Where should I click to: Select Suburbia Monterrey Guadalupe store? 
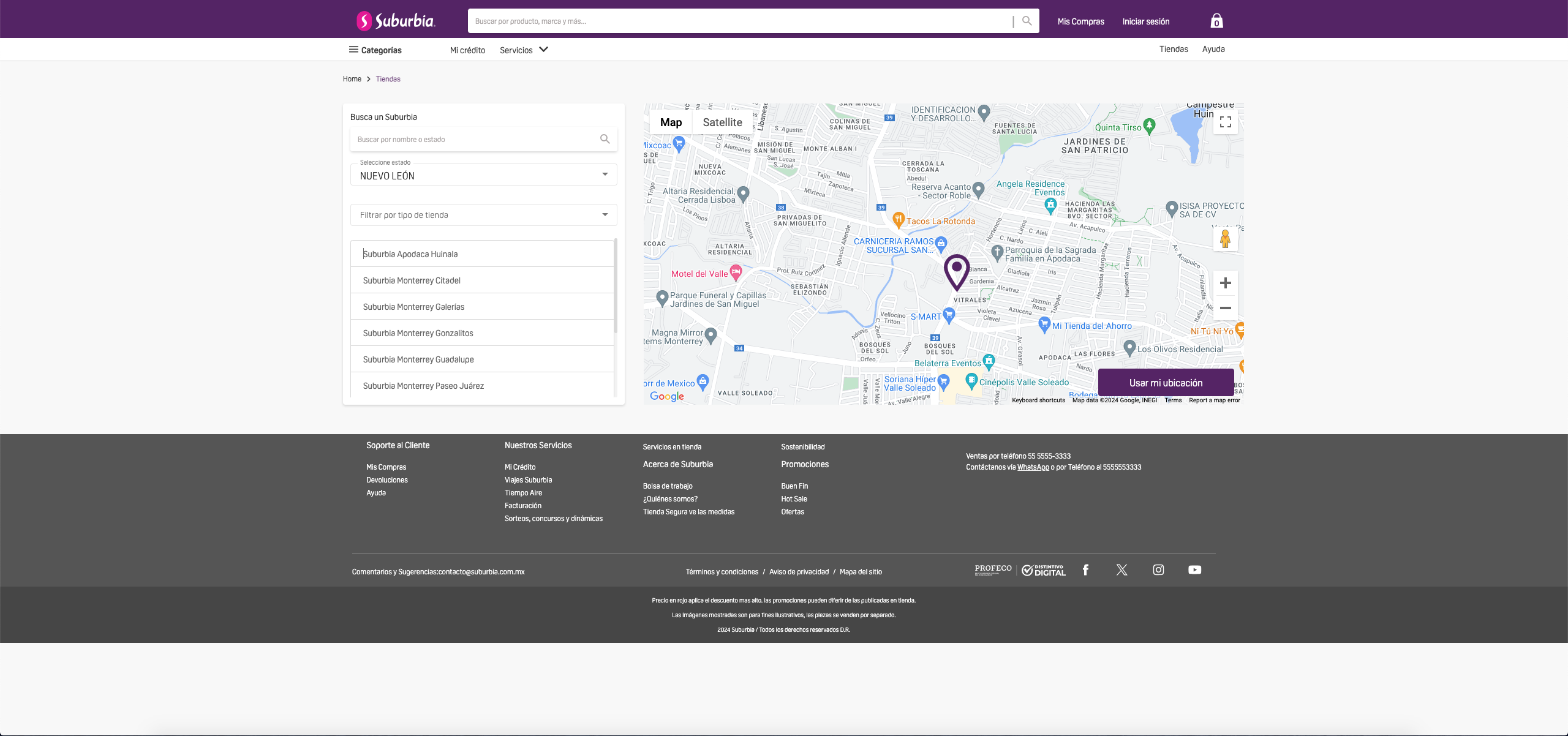[x=482, y=359]
